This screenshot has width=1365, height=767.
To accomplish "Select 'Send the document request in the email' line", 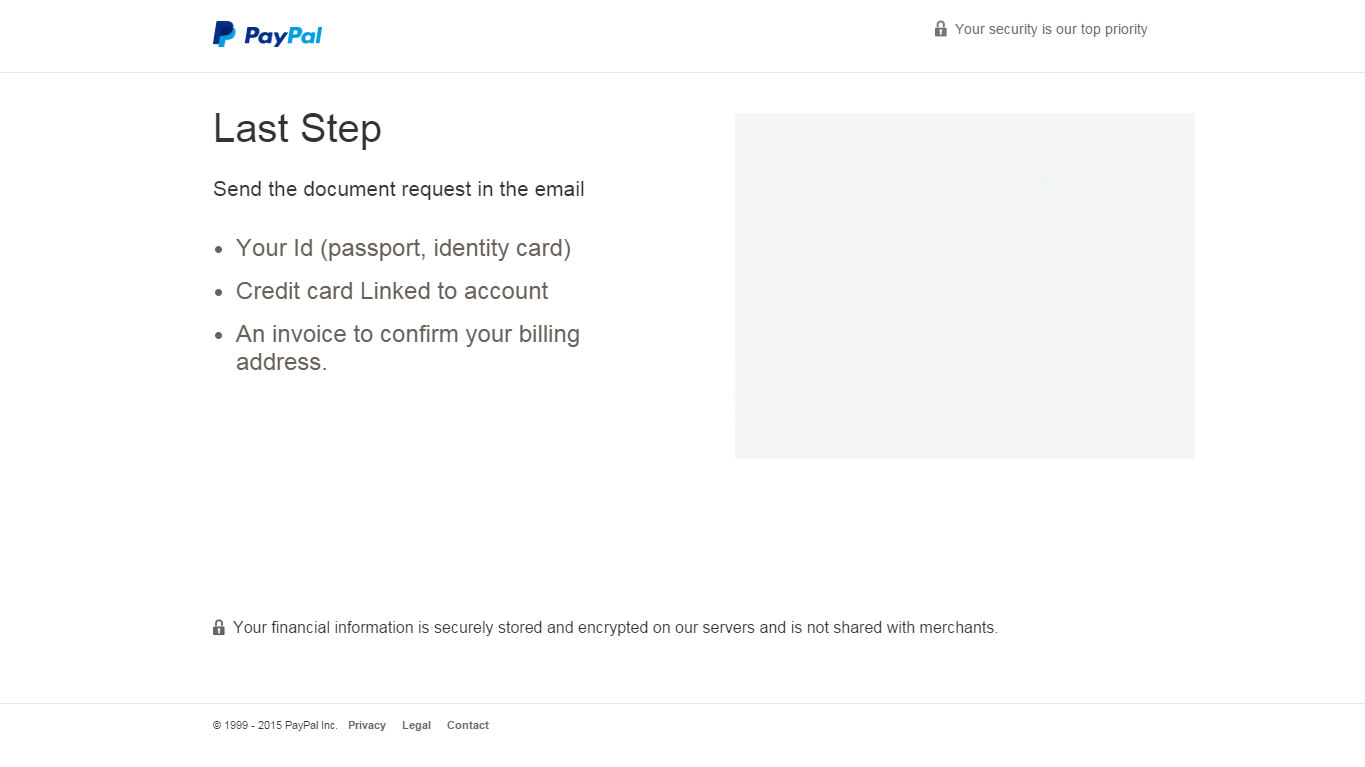I will point(399,189).
